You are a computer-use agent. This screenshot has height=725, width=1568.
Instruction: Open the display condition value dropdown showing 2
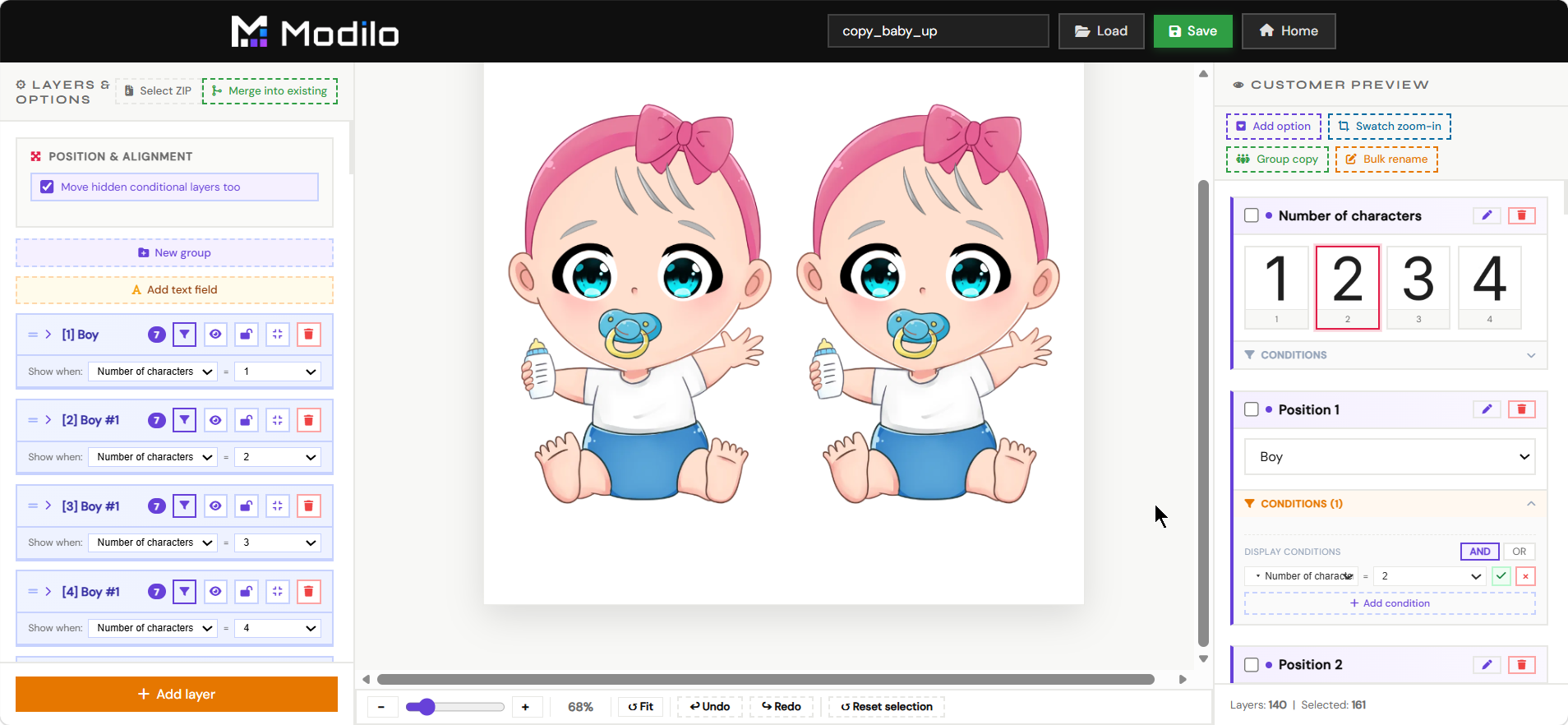tap(1430, 576)
